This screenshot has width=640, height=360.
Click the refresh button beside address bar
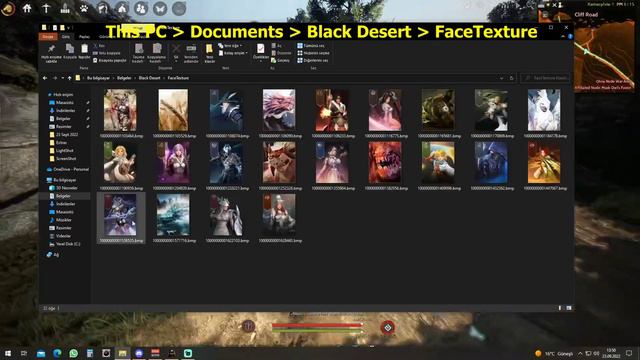tap(511, 78)
